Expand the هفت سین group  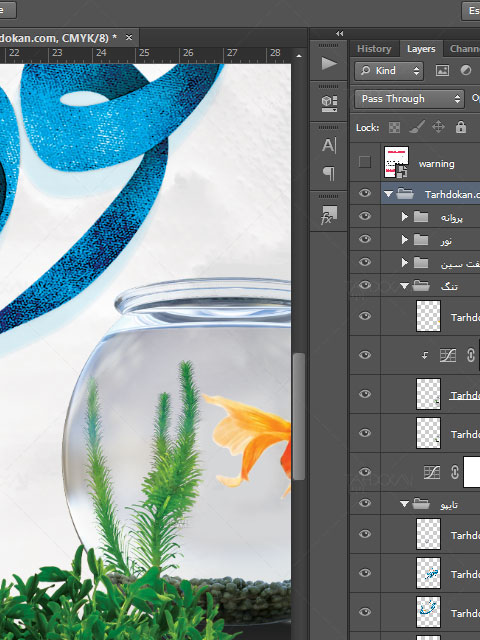click(404, 262)
